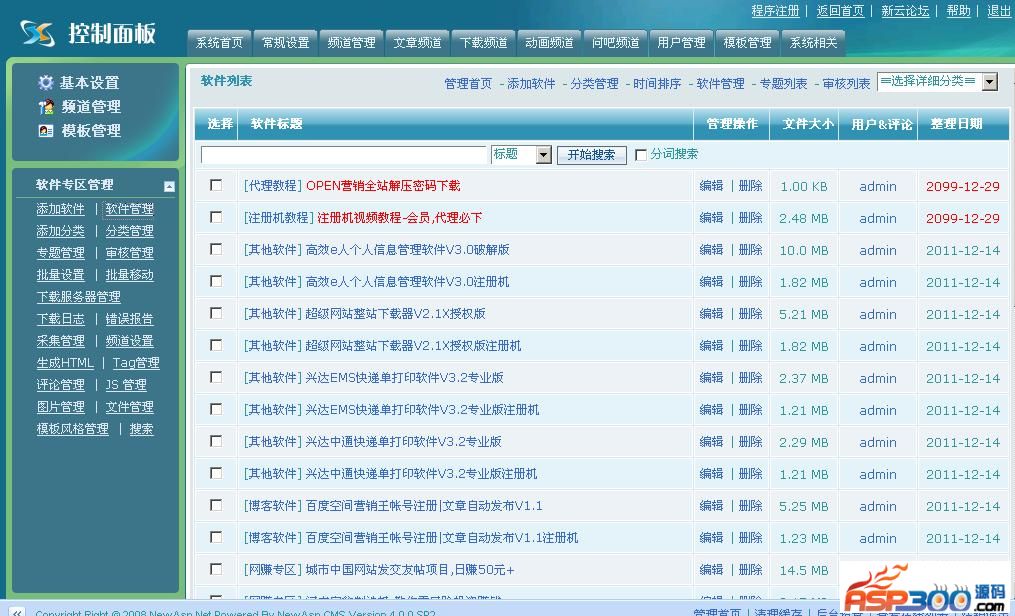Image resolution: width=1015 pixels, height=616 pixels.
Task: Click 删除 for 注册机视频教程 row
Action: click(751, 218)
